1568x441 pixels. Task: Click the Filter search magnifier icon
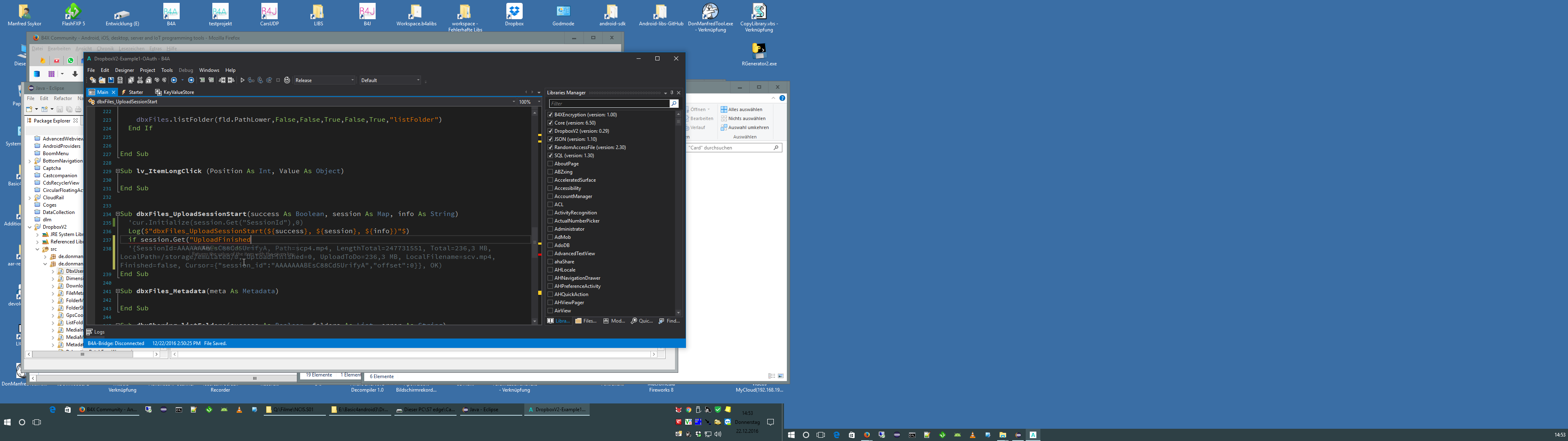(x=674, y=104)
